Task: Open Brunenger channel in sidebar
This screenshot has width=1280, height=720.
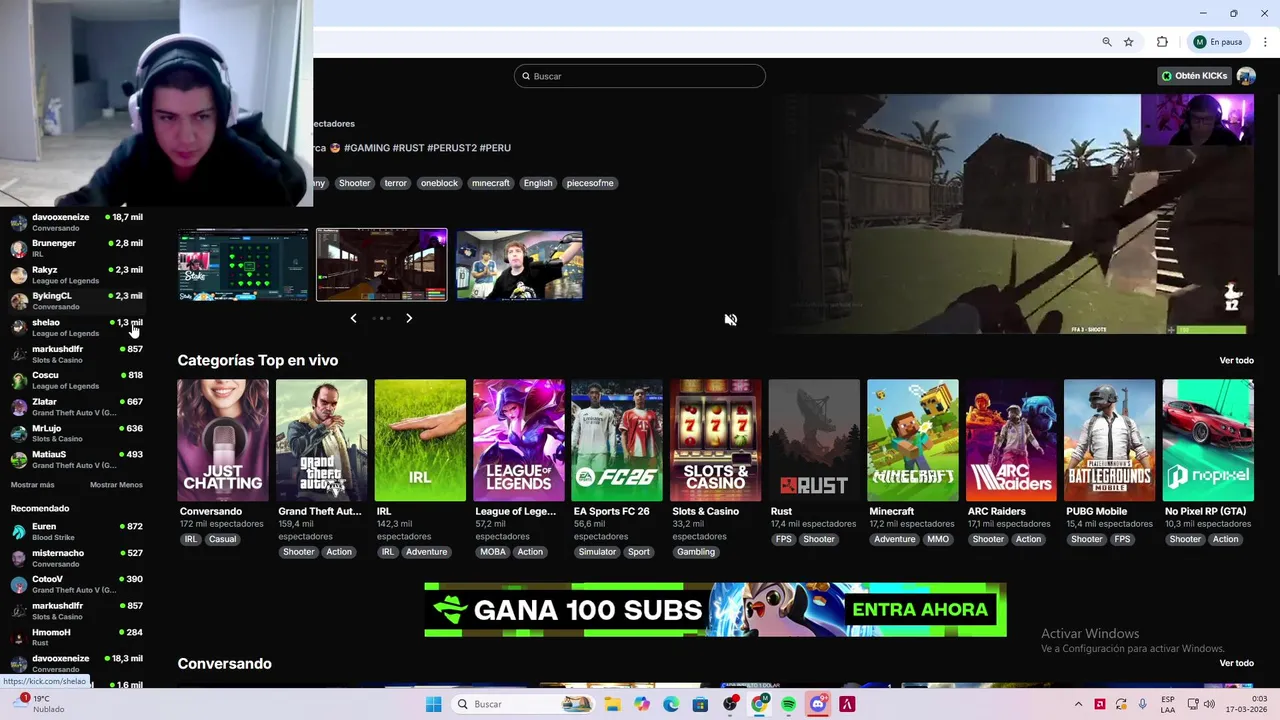Action: tap(78, 248)
